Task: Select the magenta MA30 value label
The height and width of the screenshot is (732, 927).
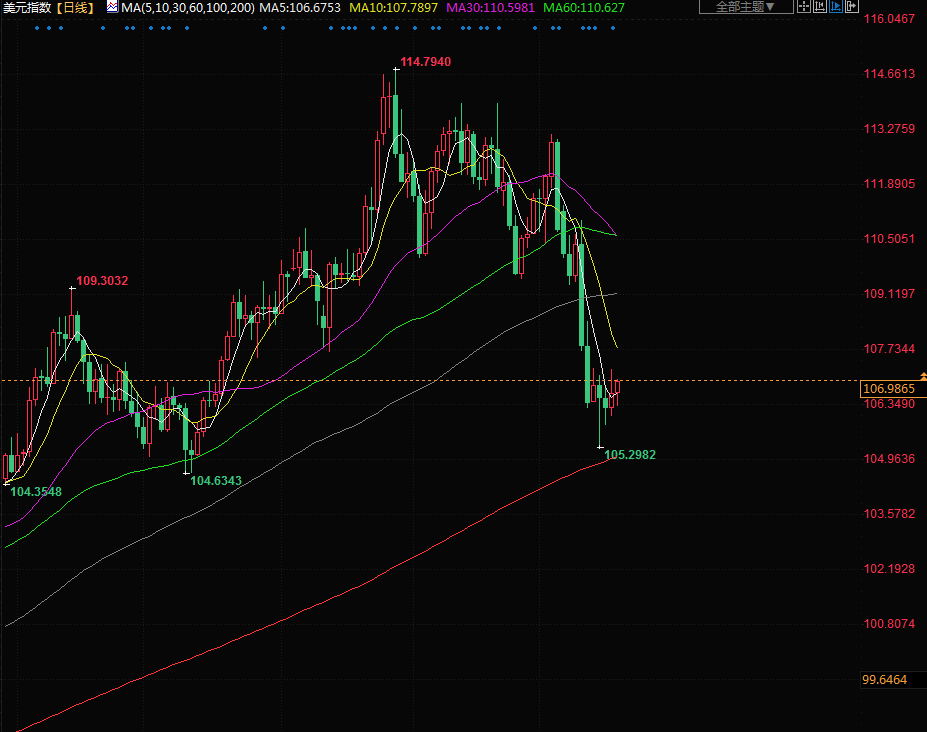Action: [491, 7]
